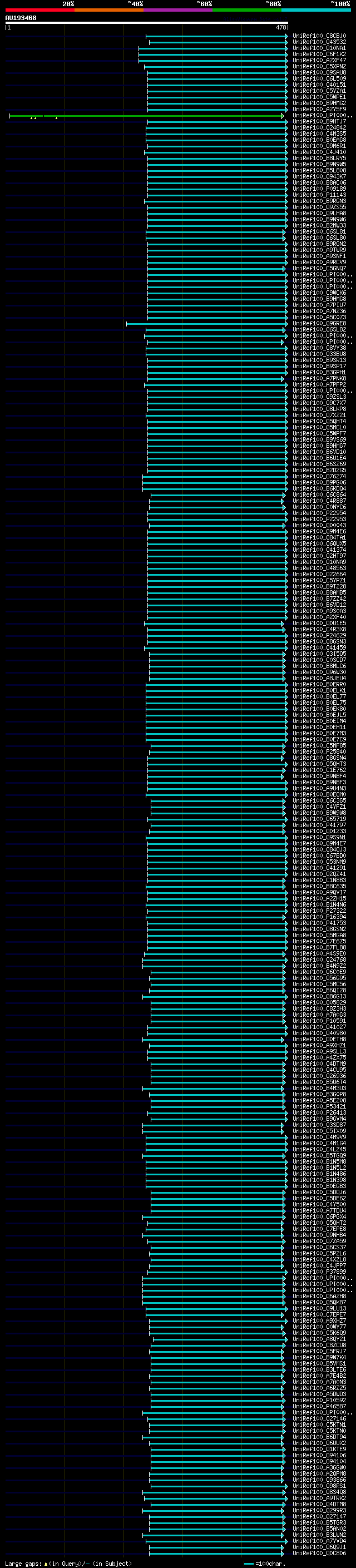The width and height of the screenshot is (356, 1568).
Task: Select the UniRef100_Q6Q9J1 entry
Action: [x=319, y=1547]
